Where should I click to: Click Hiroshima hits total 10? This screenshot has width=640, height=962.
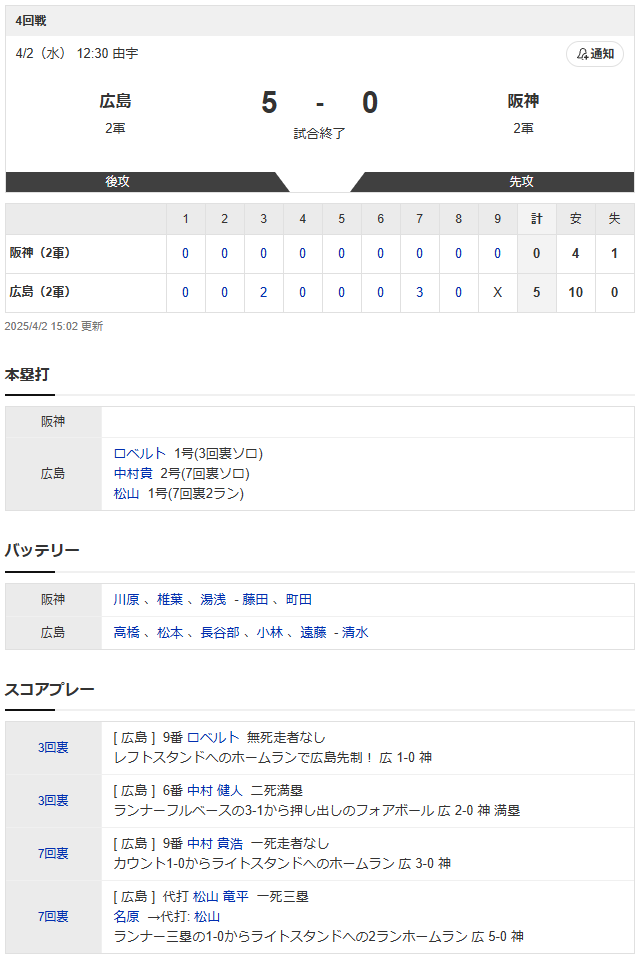click(x=576, y=293)
